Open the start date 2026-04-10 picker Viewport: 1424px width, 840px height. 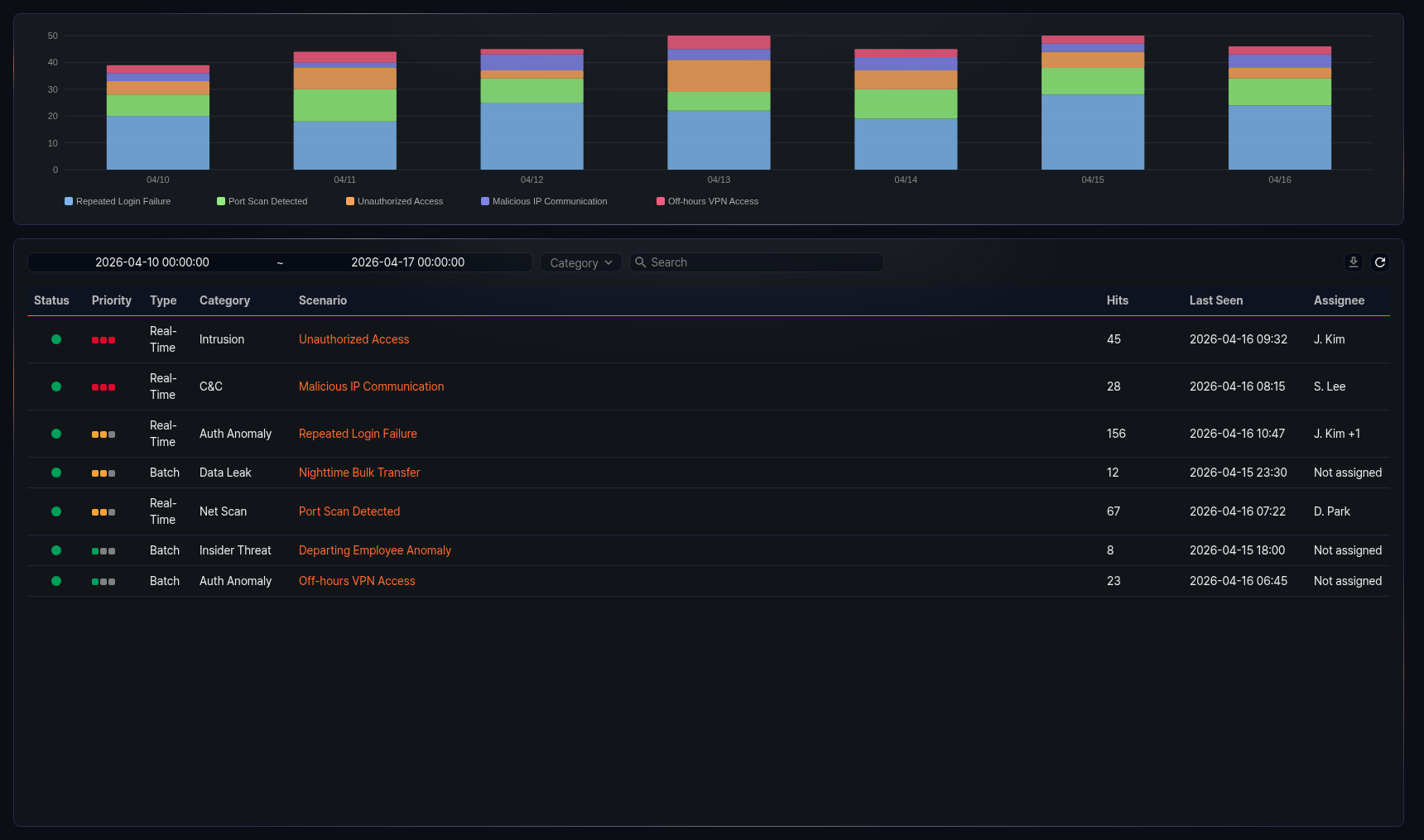pyautogui.click(x=152, y=262)
